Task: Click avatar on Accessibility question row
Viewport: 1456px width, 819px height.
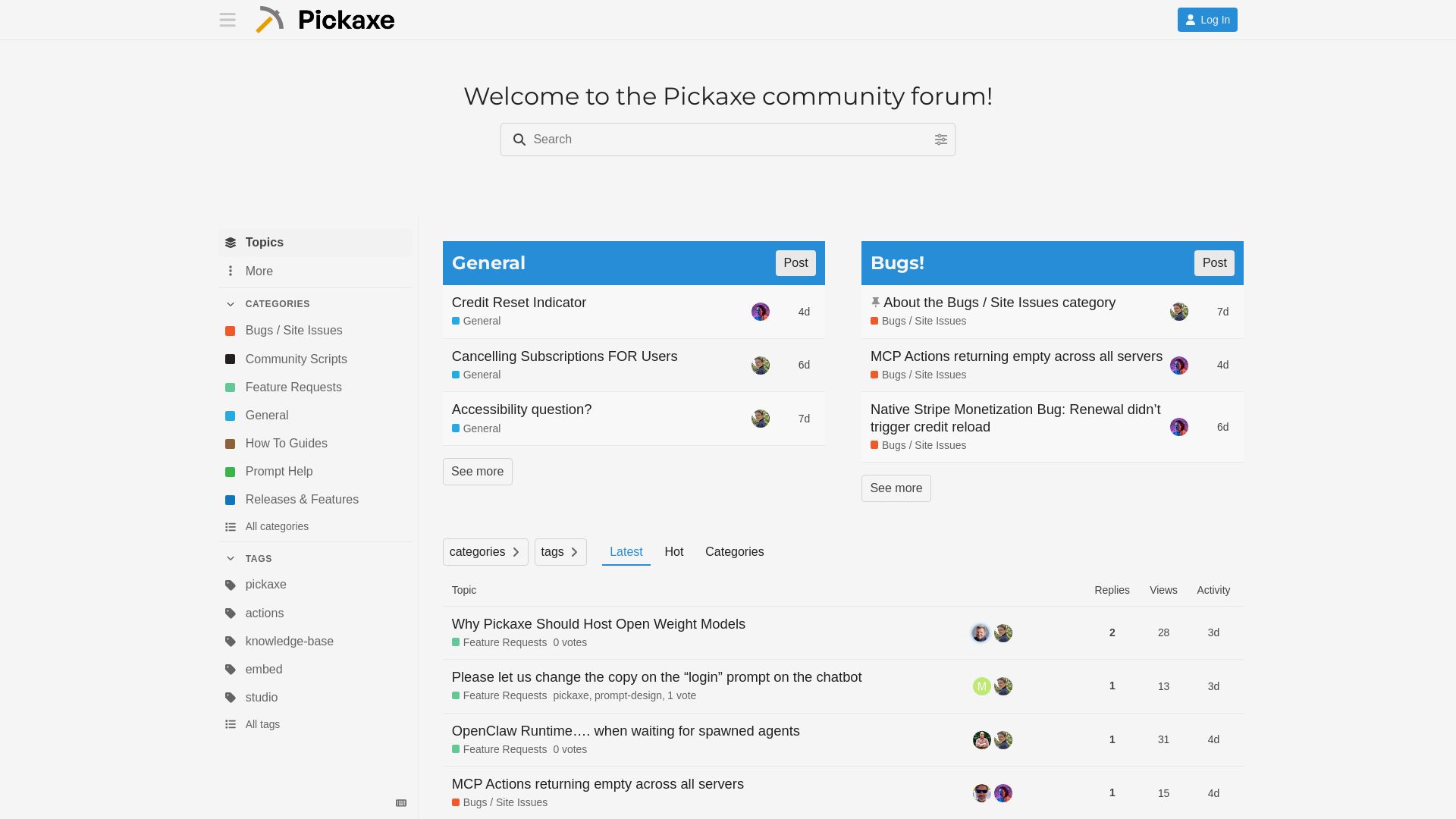Action: [x=761, y=419]
